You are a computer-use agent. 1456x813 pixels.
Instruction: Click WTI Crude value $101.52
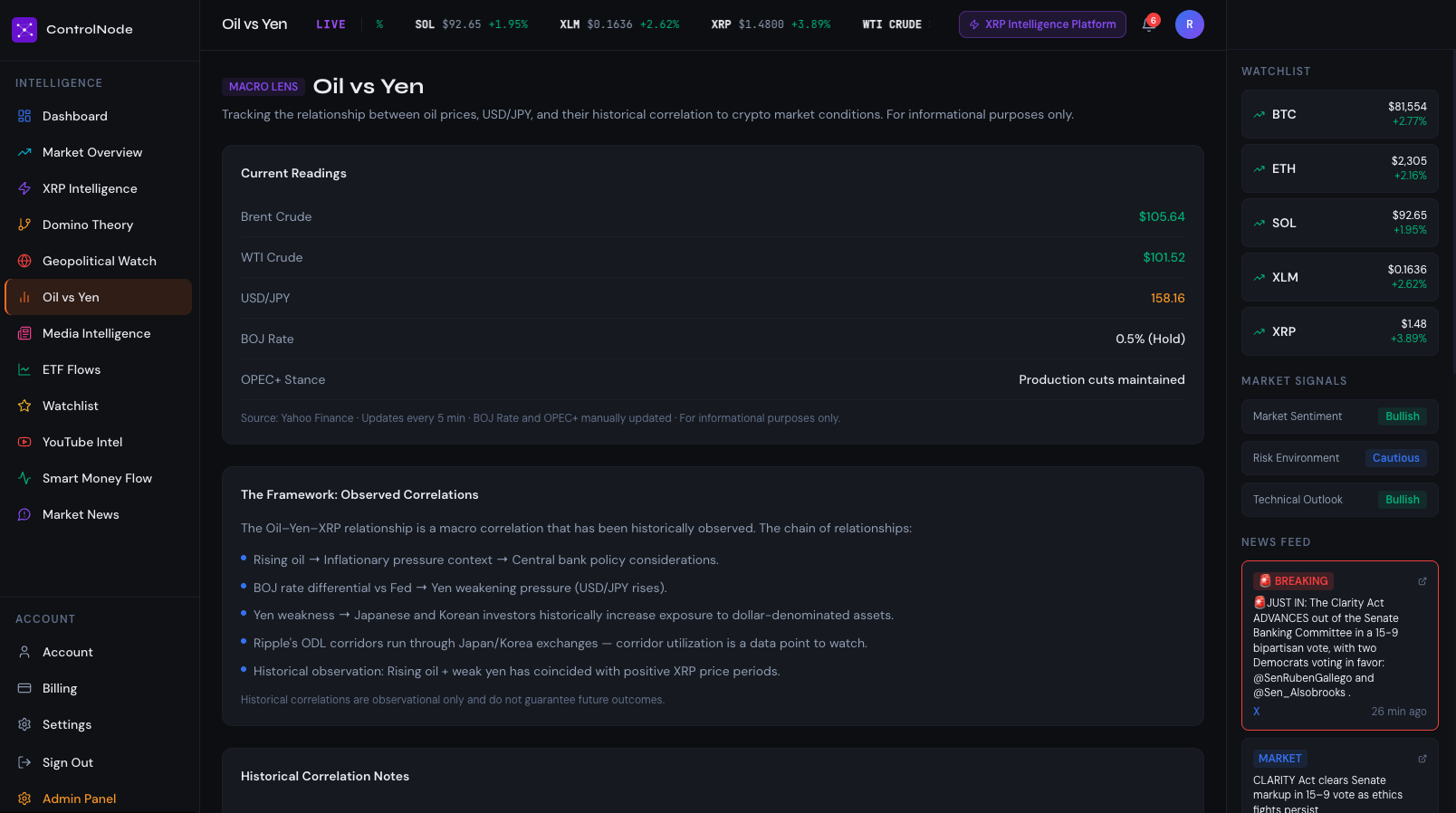1164,257
